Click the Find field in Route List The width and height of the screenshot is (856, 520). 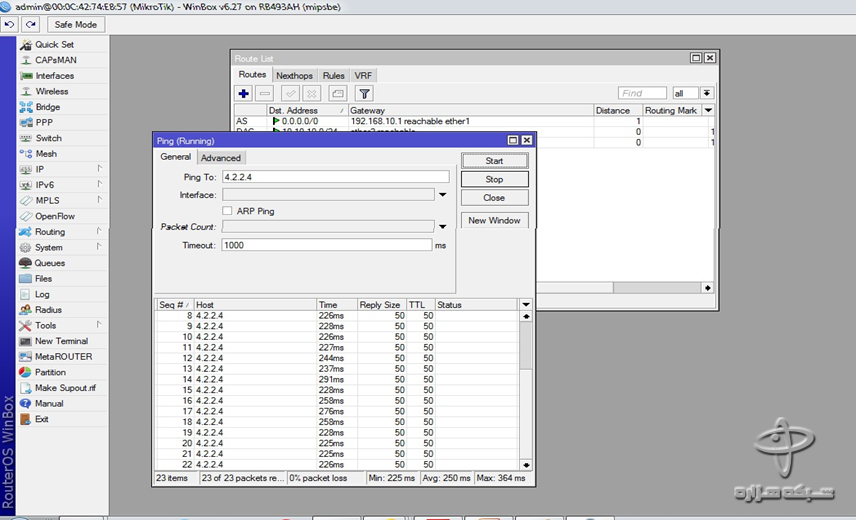[x=642, y=93]
